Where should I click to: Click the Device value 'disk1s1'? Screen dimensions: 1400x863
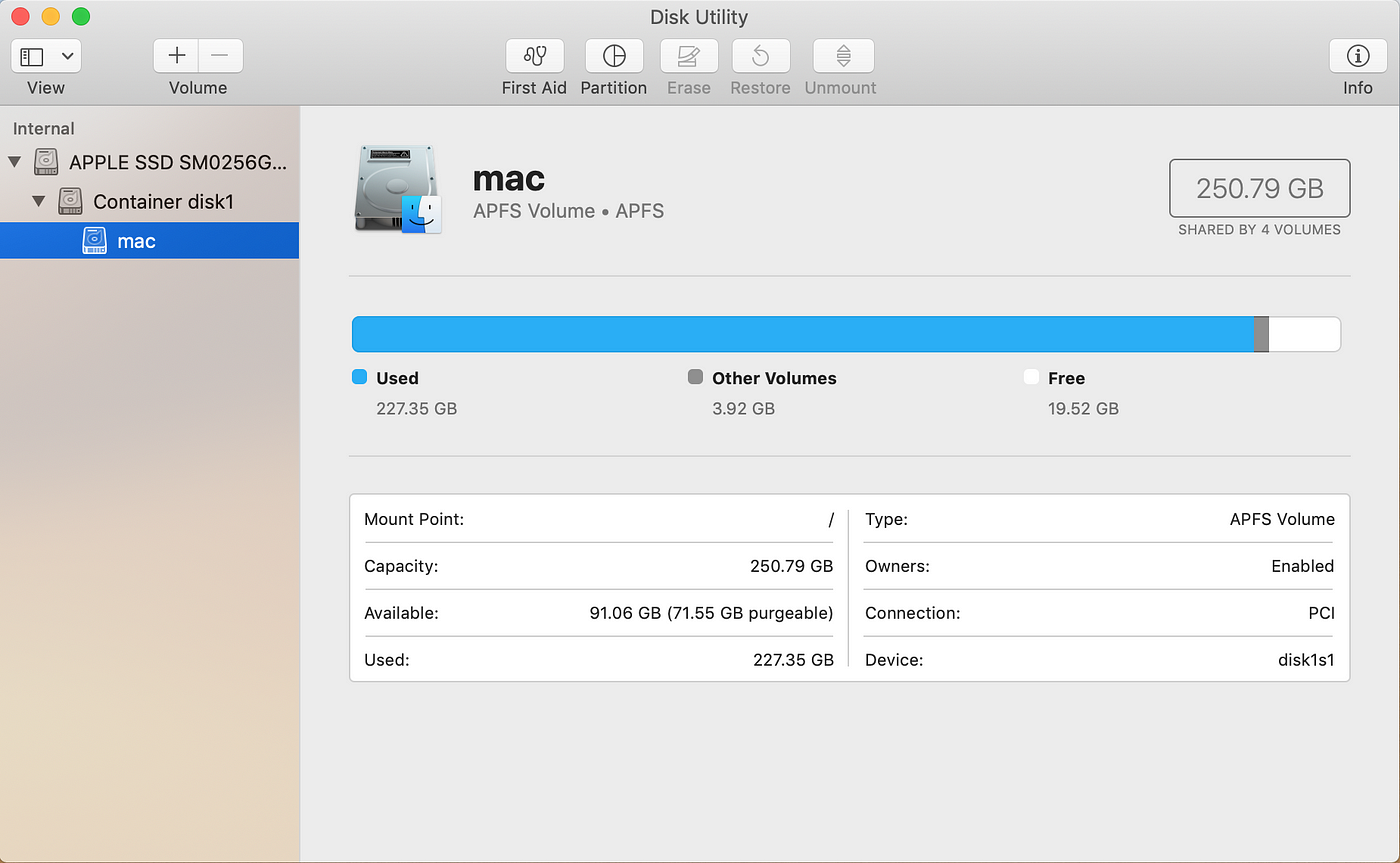(x=1306, y=660)
